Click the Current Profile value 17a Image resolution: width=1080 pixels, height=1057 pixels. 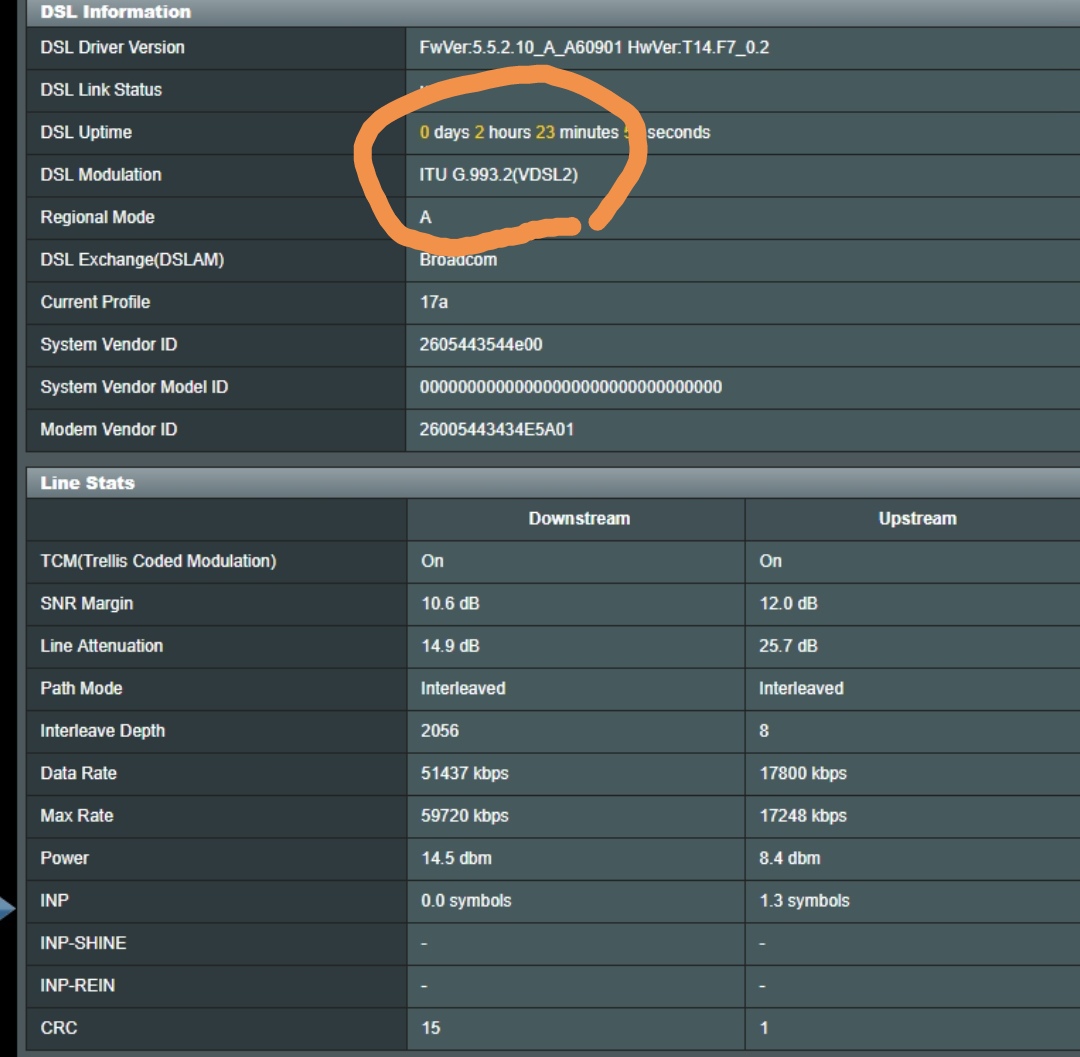coord(434,302)
